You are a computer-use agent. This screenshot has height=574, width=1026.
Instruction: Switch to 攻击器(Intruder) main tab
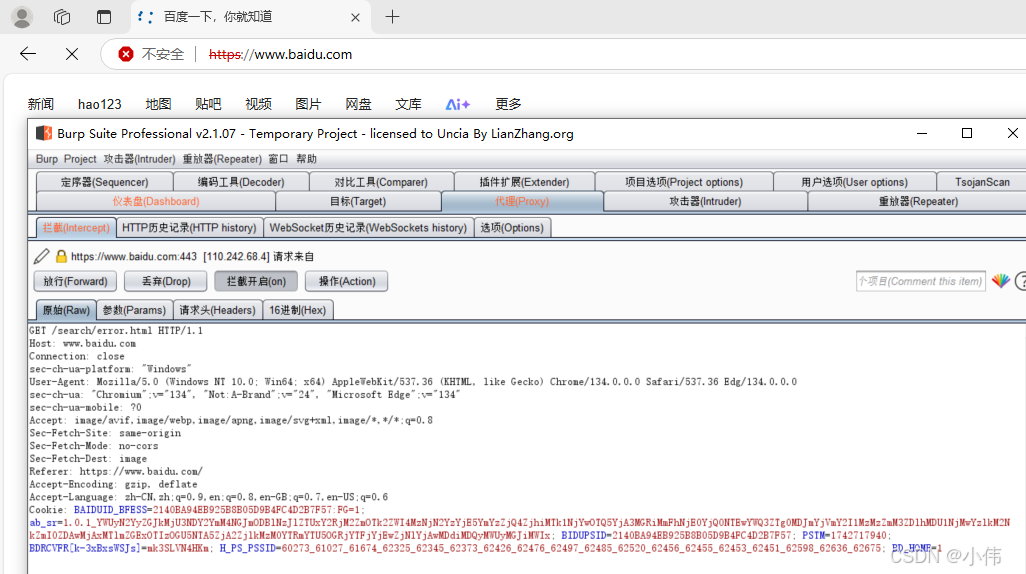coord(705,202)
